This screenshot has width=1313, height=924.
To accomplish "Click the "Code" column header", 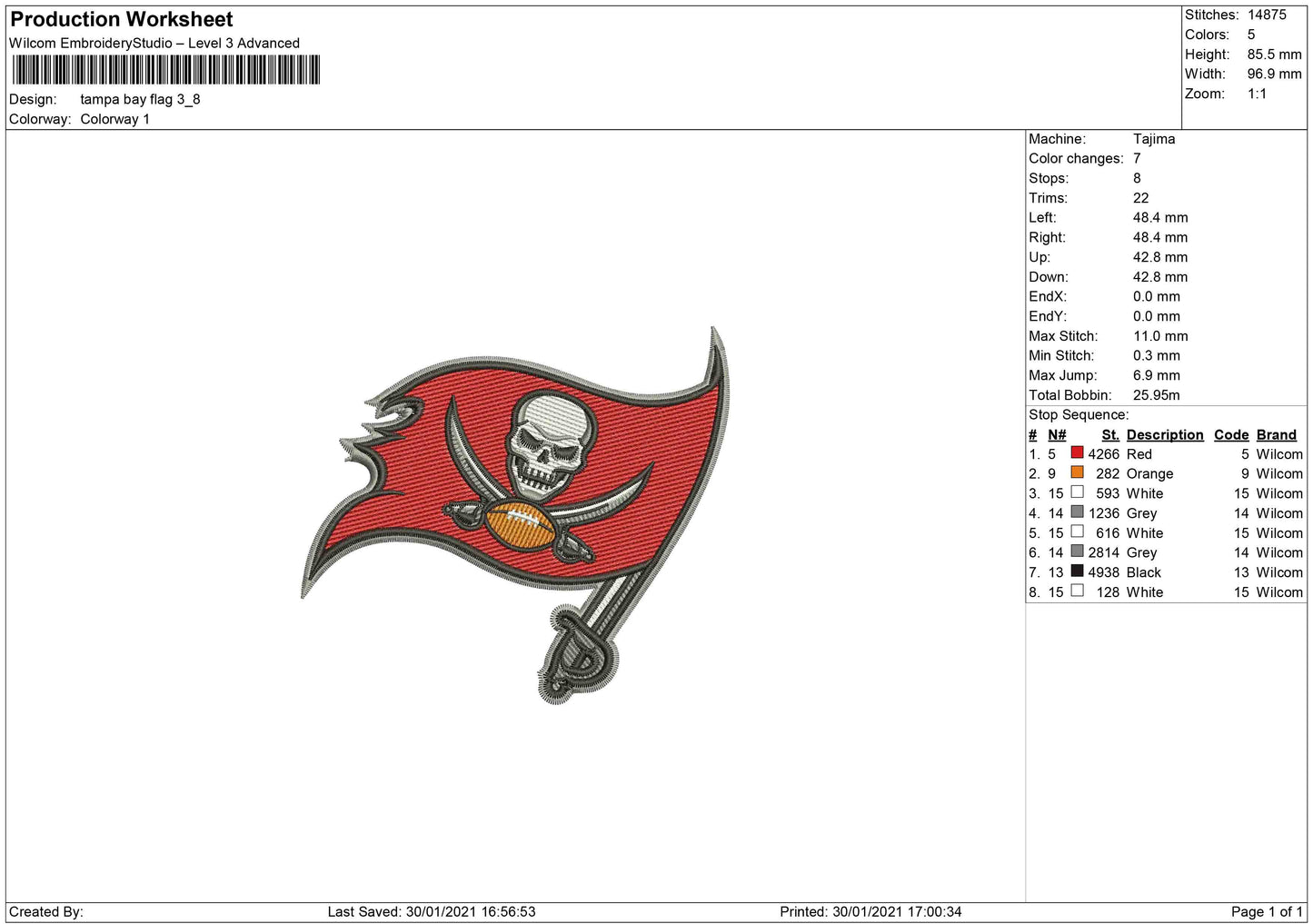I will tap(1231, 434).
